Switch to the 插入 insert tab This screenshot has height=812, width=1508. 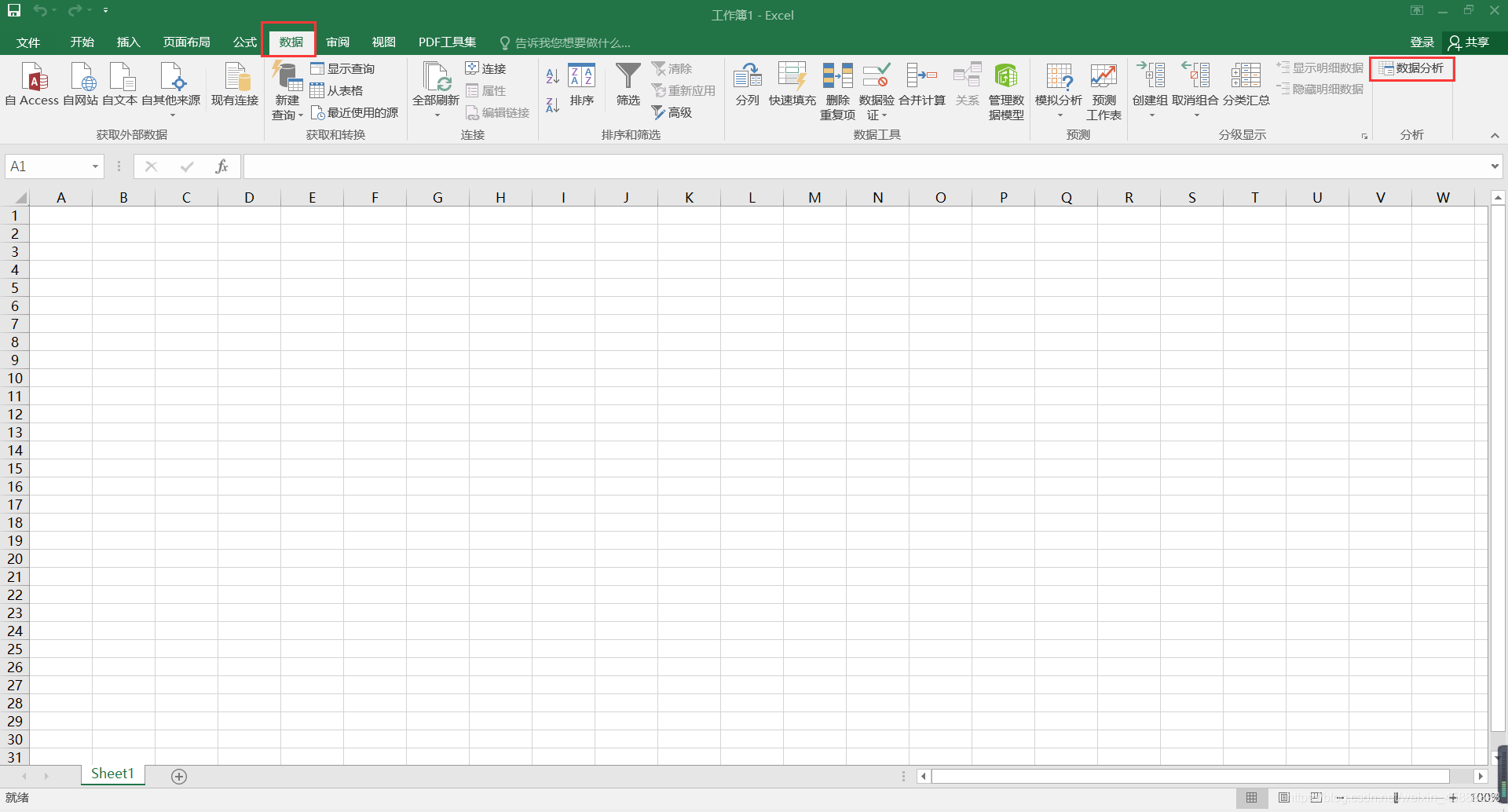(x=128, y=42)
